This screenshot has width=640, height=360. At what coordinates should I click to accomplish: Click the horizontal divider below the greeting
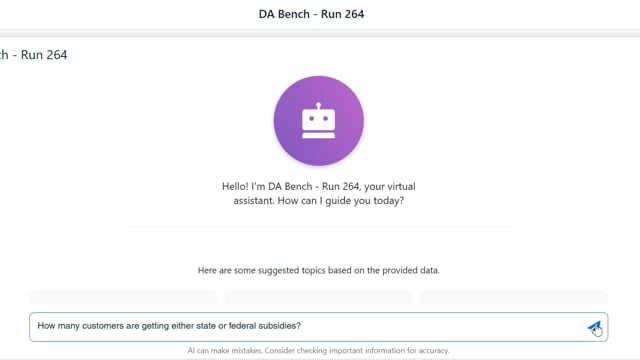(x=318, y=226)
